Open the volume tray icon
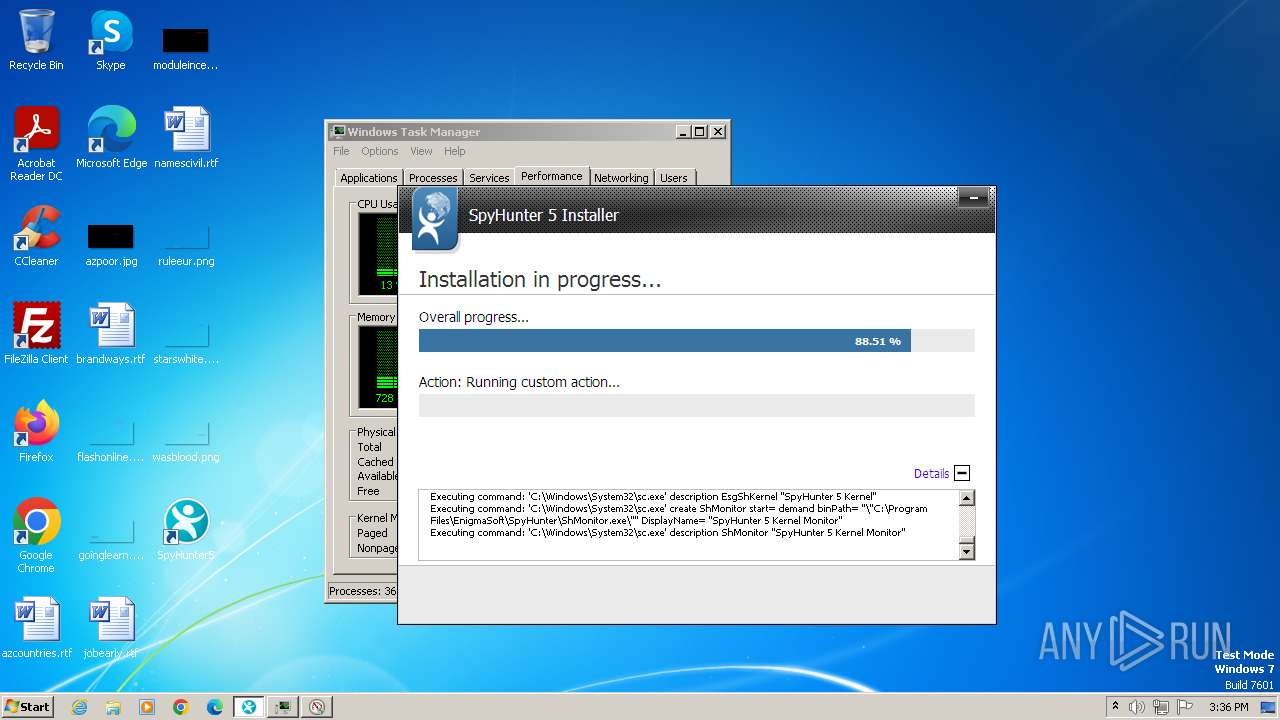Screen dimensions: 1280x720 (x=1137, y=707)
